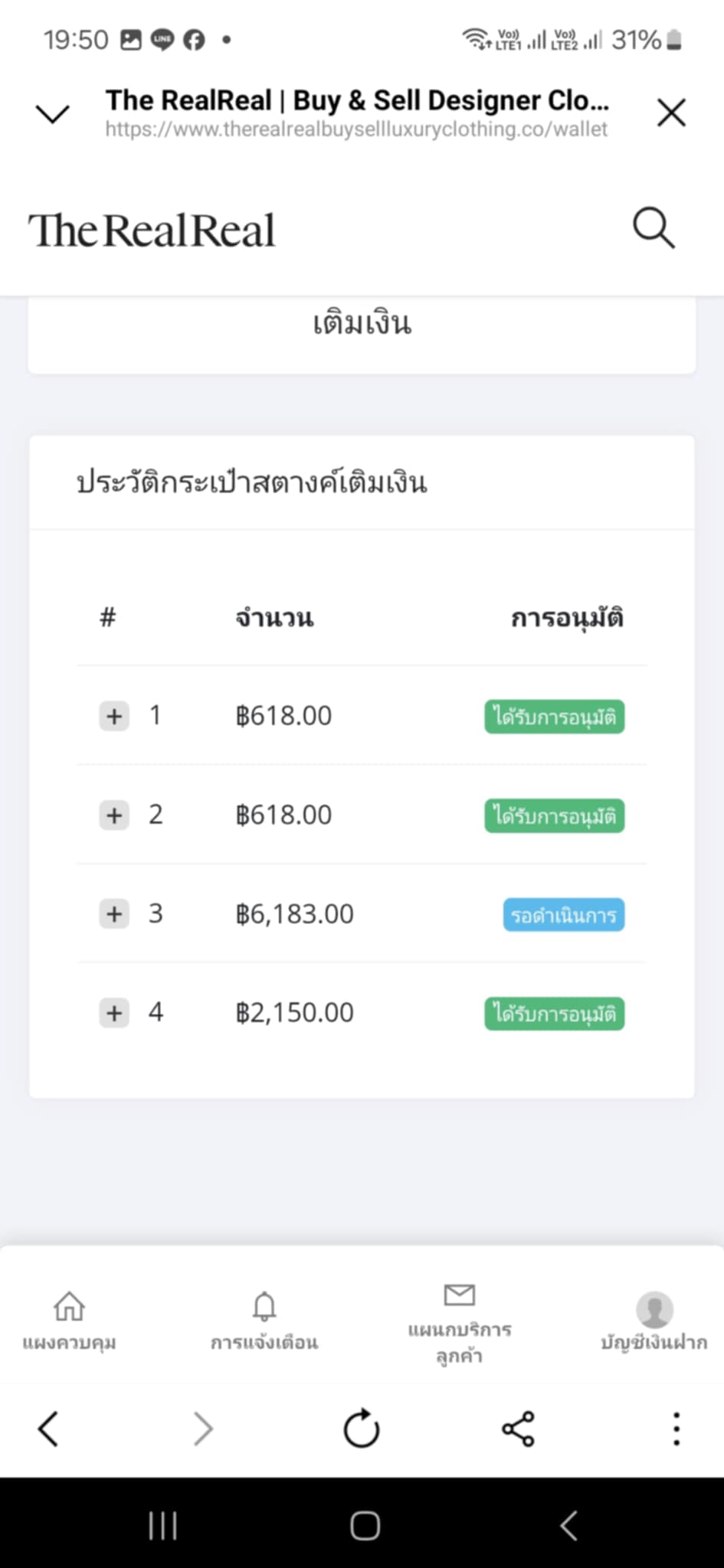Click The RealReal logo

(x=152, y=230)
